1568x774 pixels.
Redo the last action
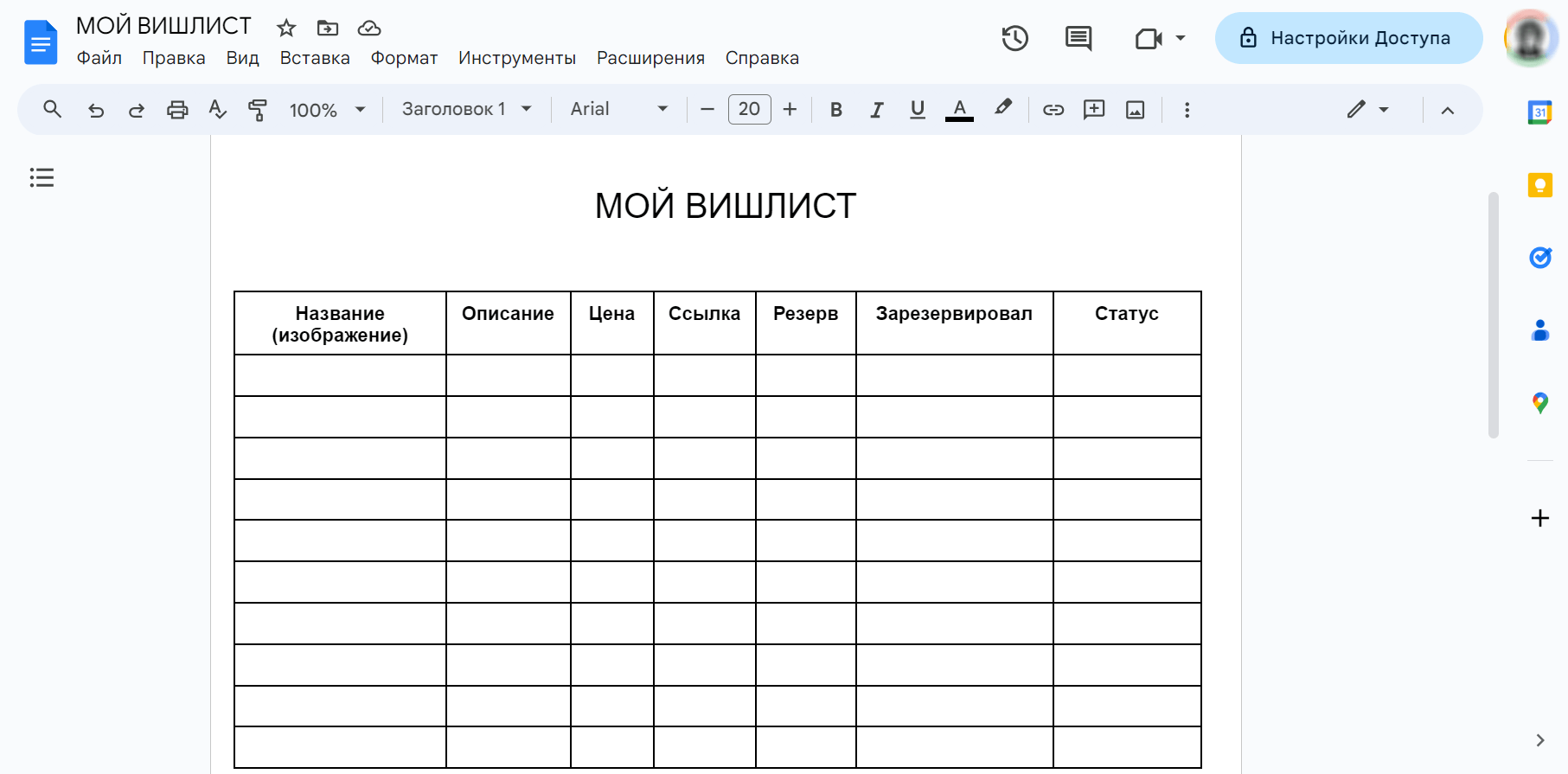click(x=137, y=110)
